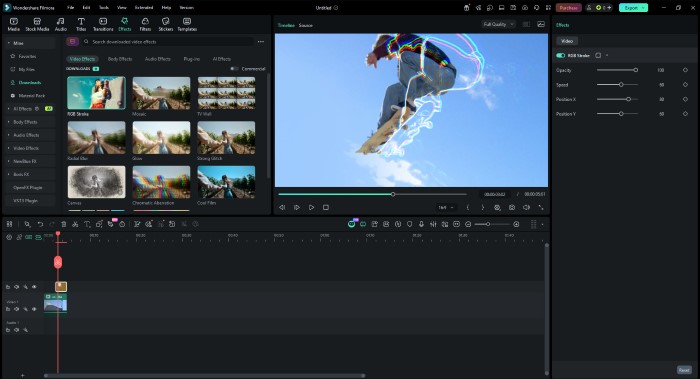Switch to the Source preview tab
This screenshot has height=379, width=700.
[305, 25]
